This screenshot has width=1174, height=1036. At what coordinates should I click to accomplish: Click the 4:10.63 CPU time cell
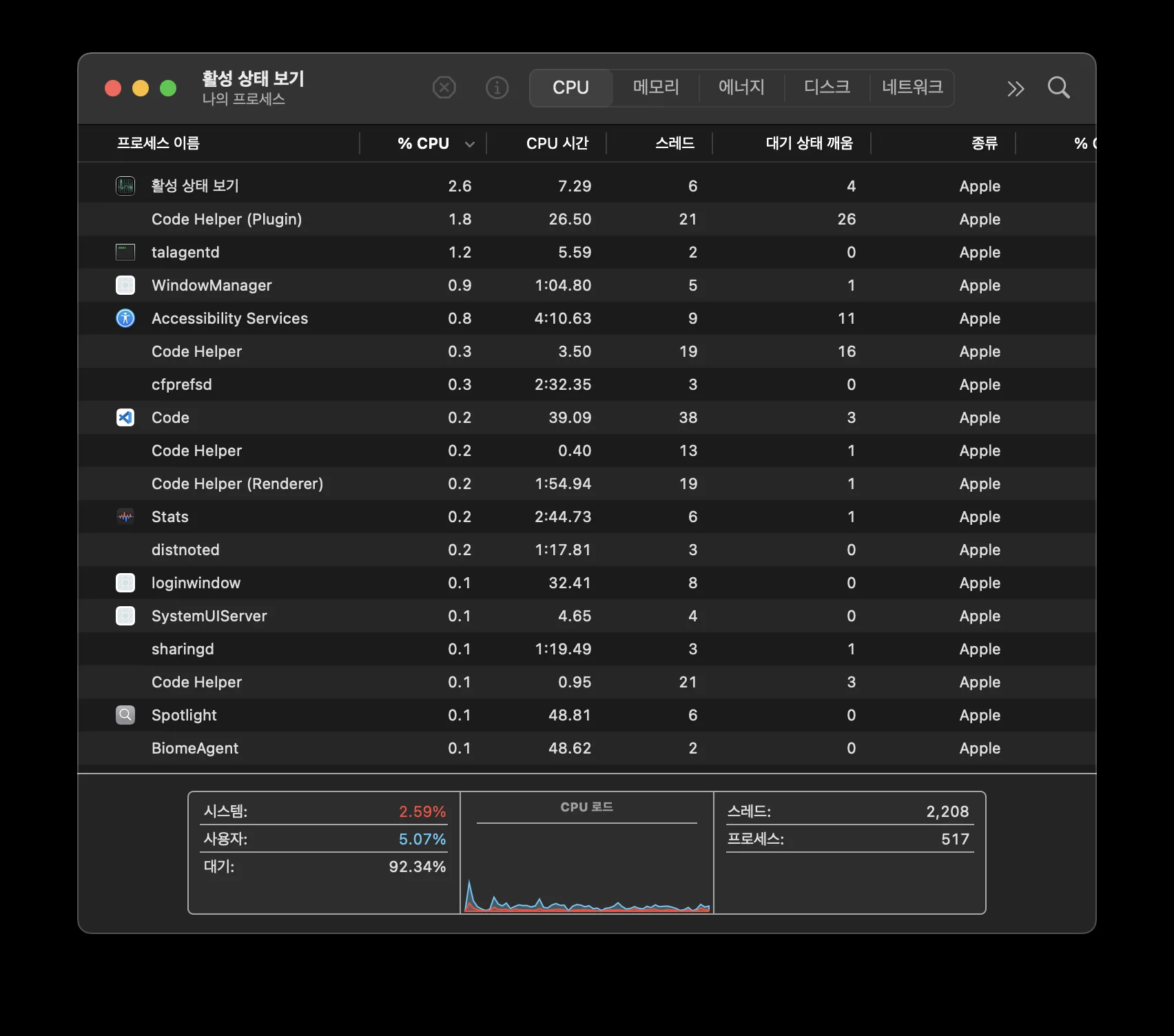coord(563,318)
